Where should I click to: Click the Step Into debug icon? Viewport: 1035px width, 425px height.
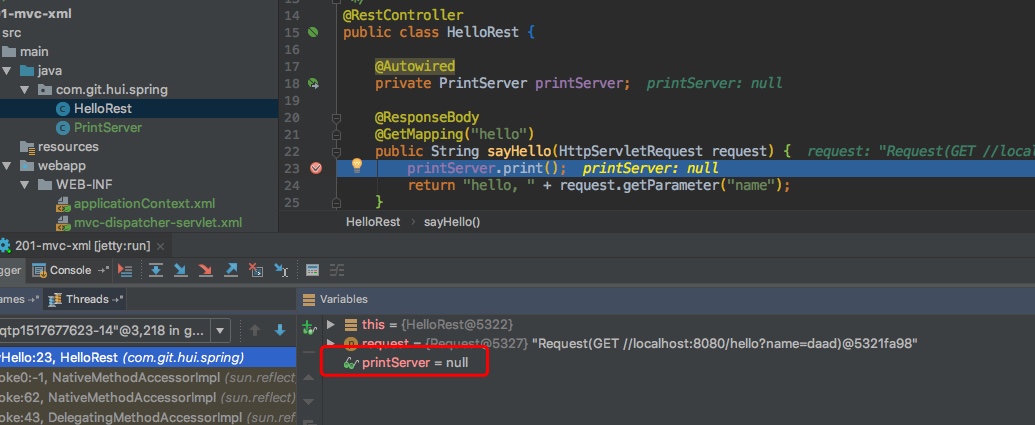point(181,270)
